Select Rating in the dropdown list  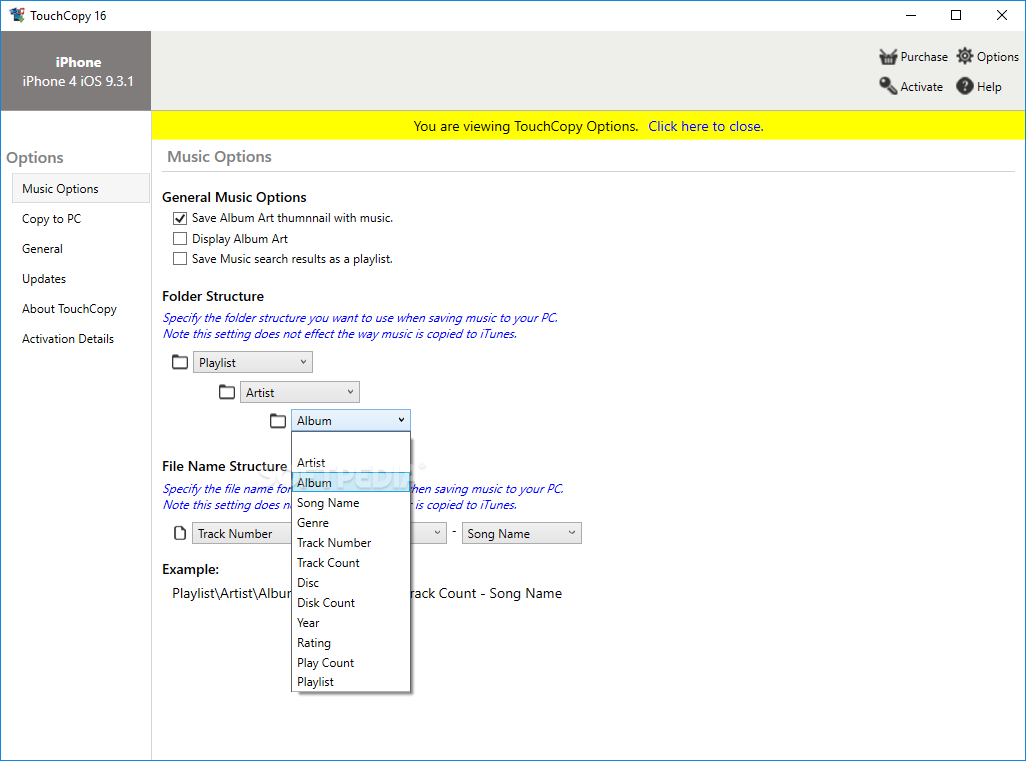(x=351, y=643)
